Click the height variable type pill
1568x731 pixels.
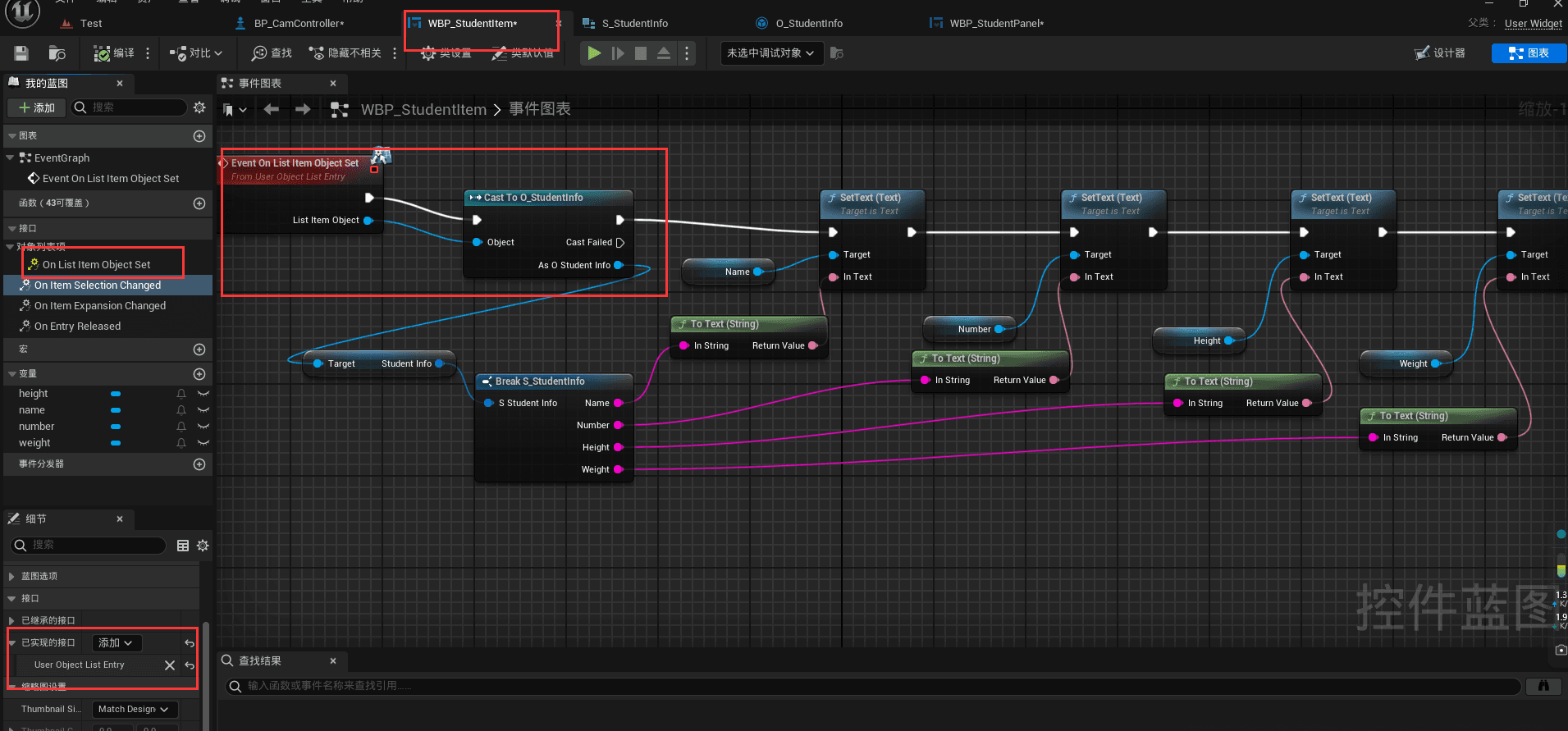coord(116,394)
